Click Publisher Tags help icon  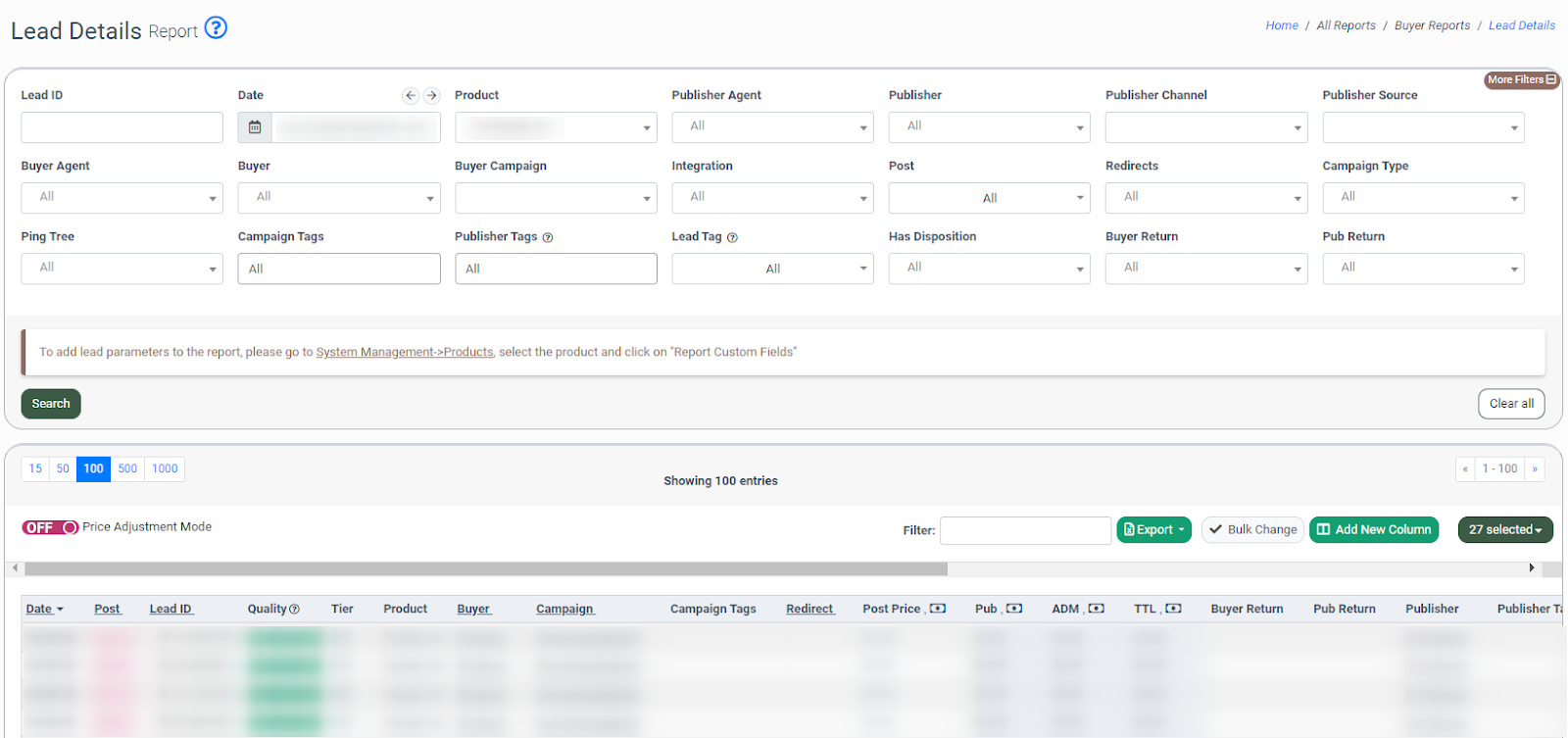click(x=548, y=237)
